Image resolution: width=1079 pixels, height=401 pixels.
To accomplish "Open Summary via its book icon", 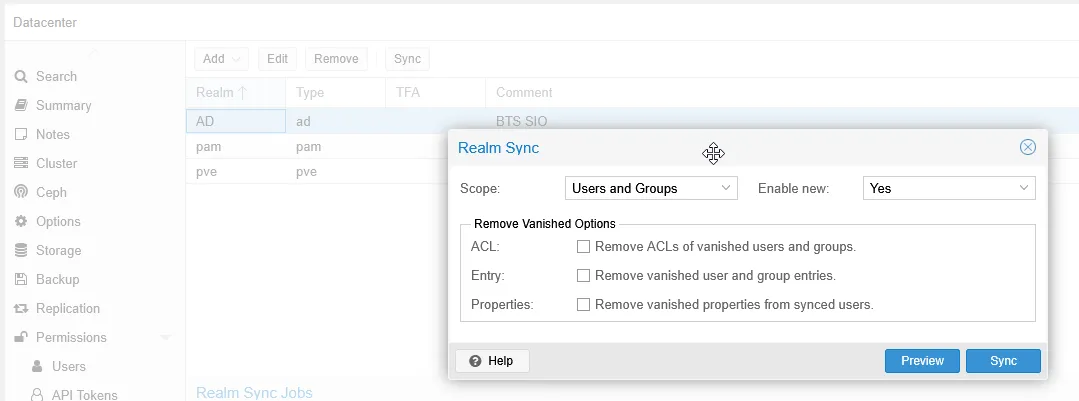I will coord(20,106).
